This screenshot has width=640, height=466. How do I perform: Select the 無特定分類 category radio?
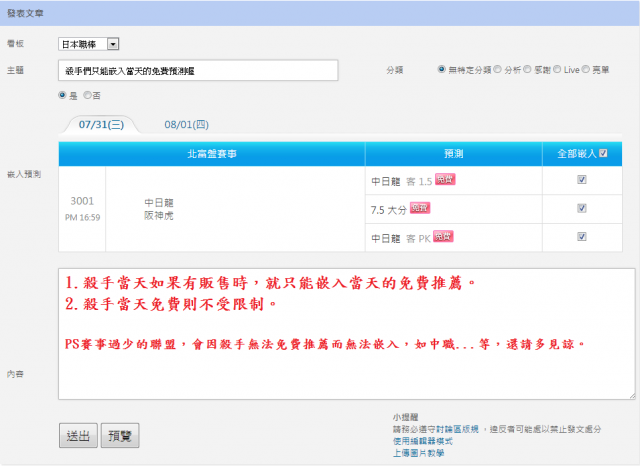442,70
